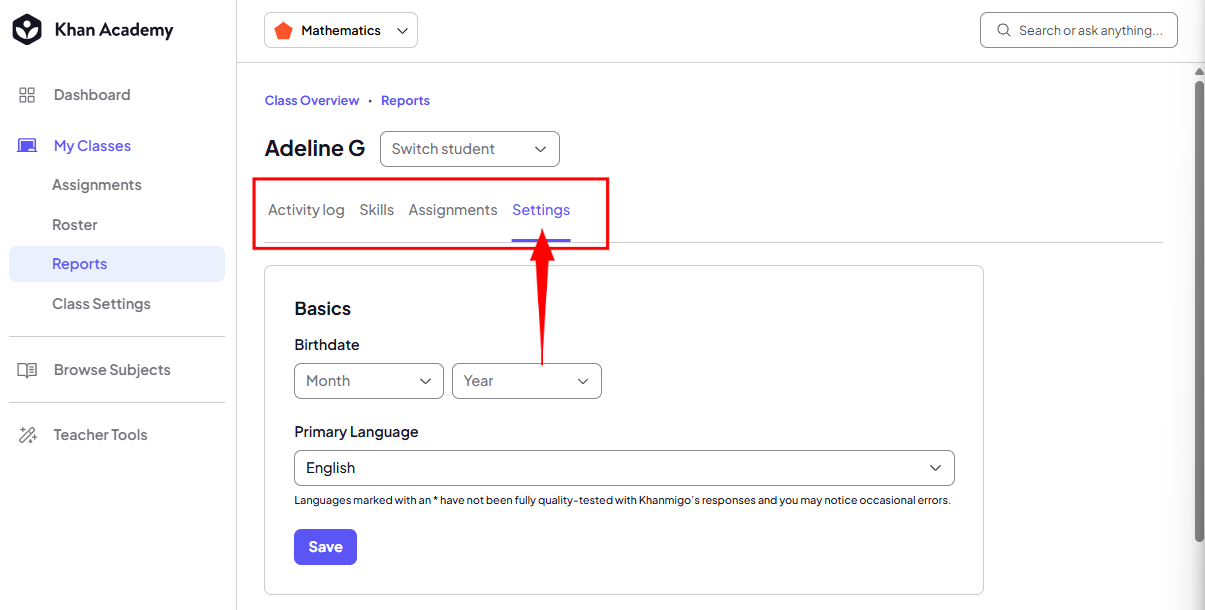
Task: Go to Dashboard in the sidebar
Action: [92, 95]
